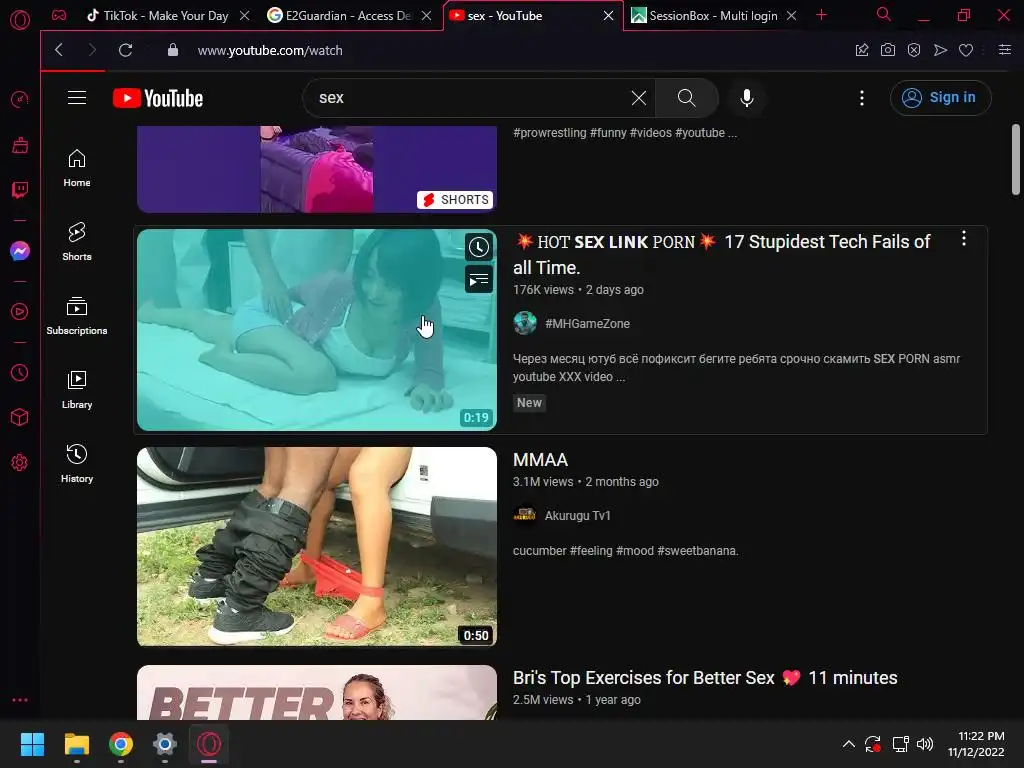This screenshot has height=768, width=1024.
Task: Switch to the SessionBox - Multi login tab
Action: click(704, 16)
